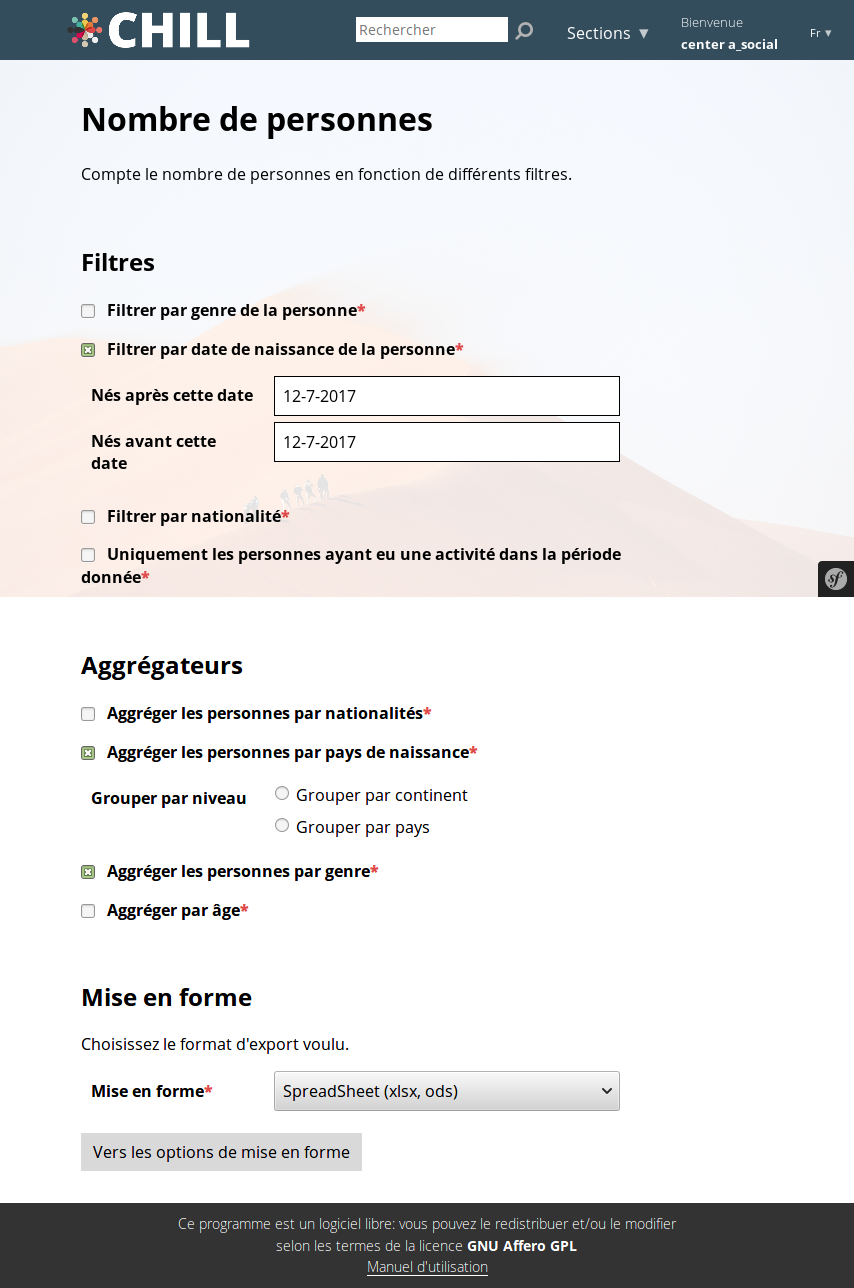
Task: Enable Aggréger les personnes par nationalités
Action: click(x=88, y=714)
